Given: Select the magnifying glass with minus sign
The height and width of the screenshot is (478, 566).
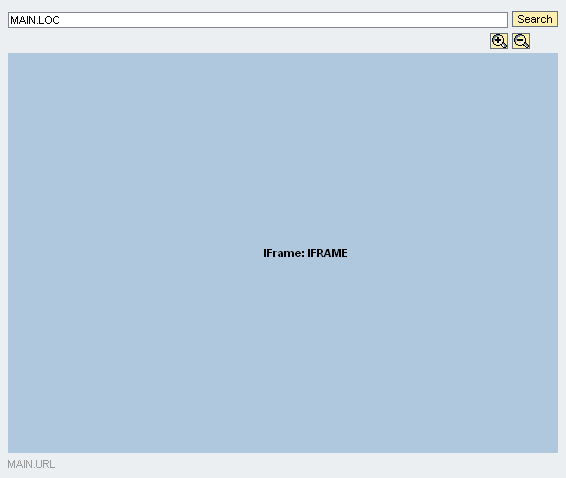Looking at the screenshot, I should pyautogui.click(x=521, y=41).
